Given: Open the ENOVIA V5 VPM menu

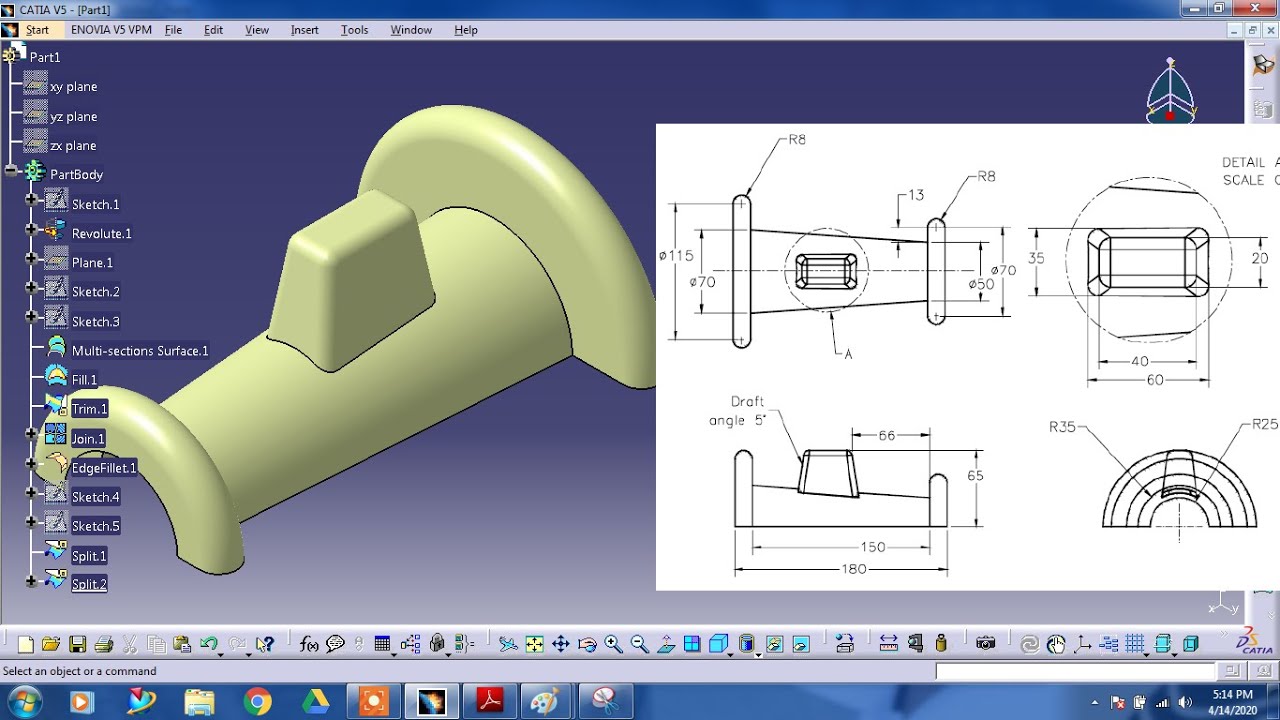Looking at the screenshot, I should [111, 30].
